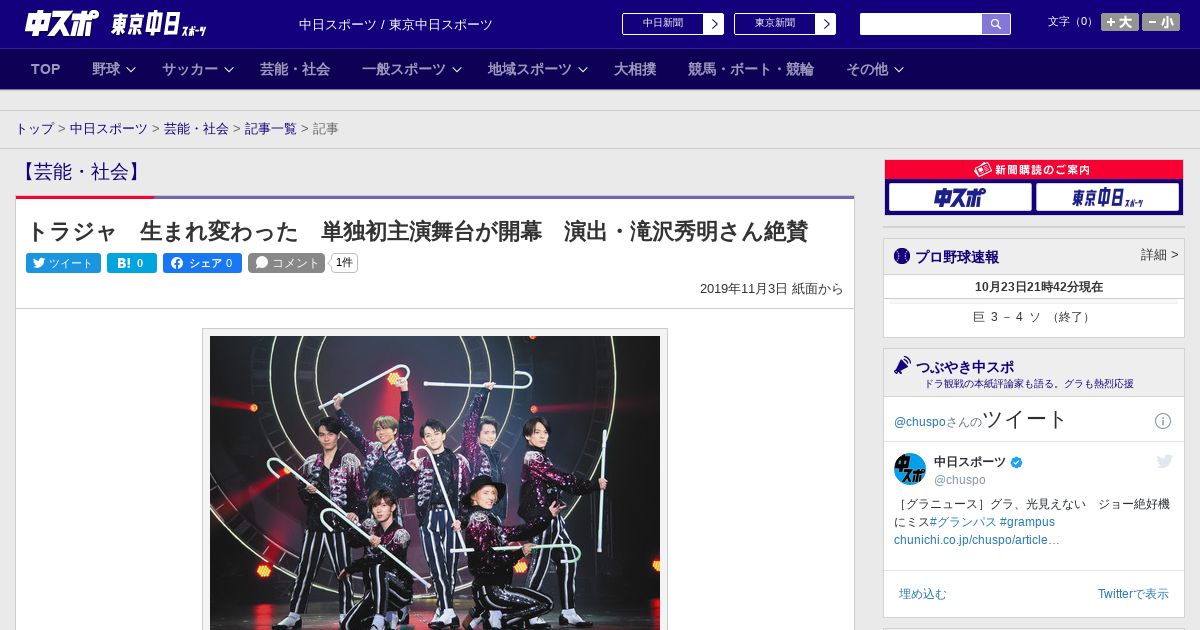Click the article stage photo

435,483
